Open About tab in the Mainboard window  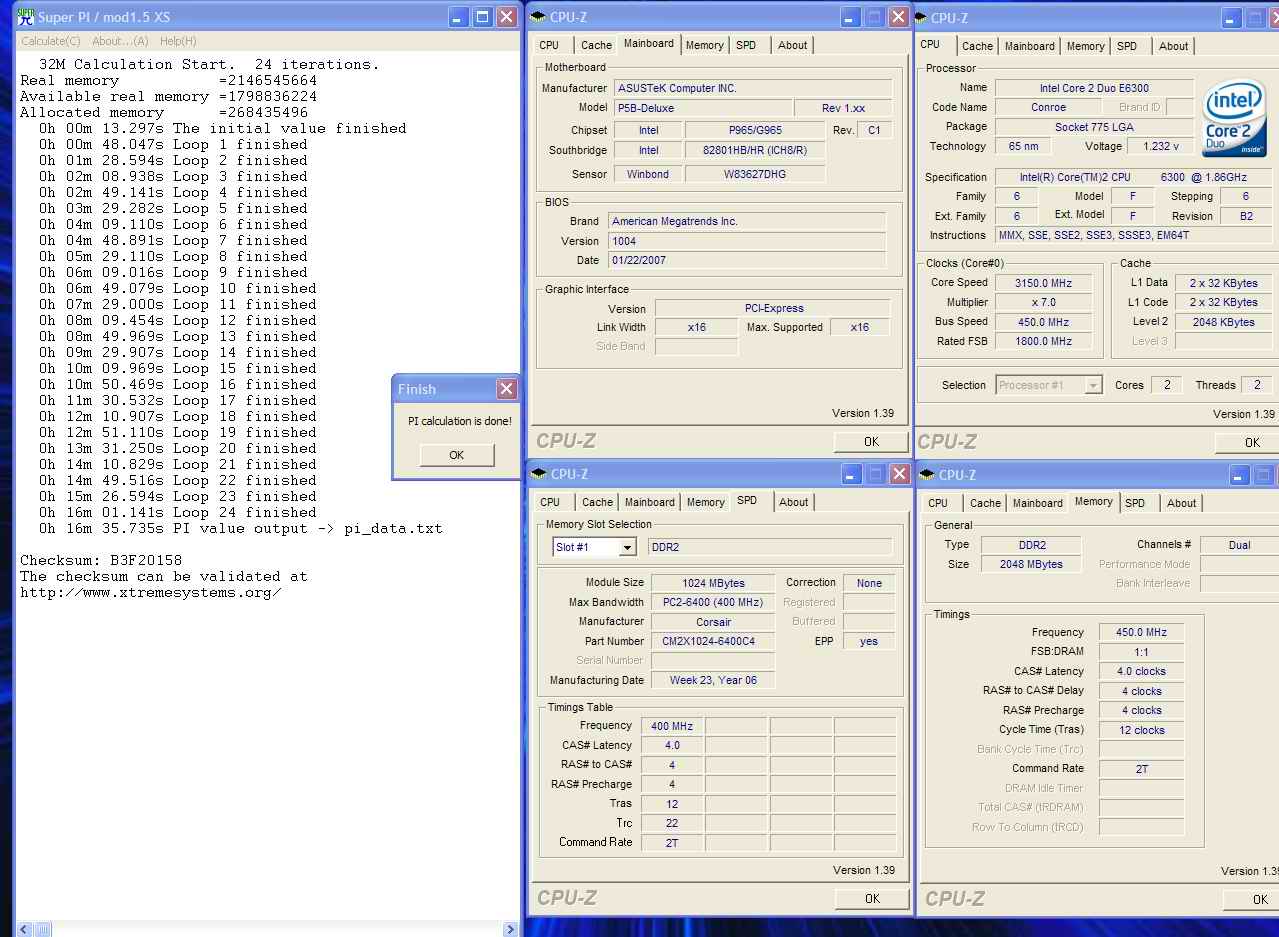(x=793, y=45)
